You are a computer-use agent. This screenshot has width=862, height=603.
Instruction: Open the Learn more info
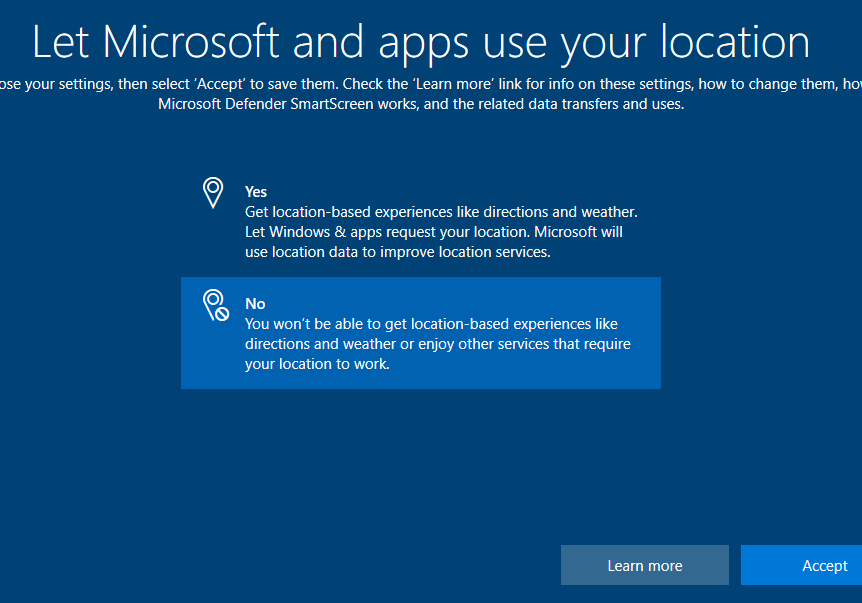pyautogui.click(x=645, y=565)
